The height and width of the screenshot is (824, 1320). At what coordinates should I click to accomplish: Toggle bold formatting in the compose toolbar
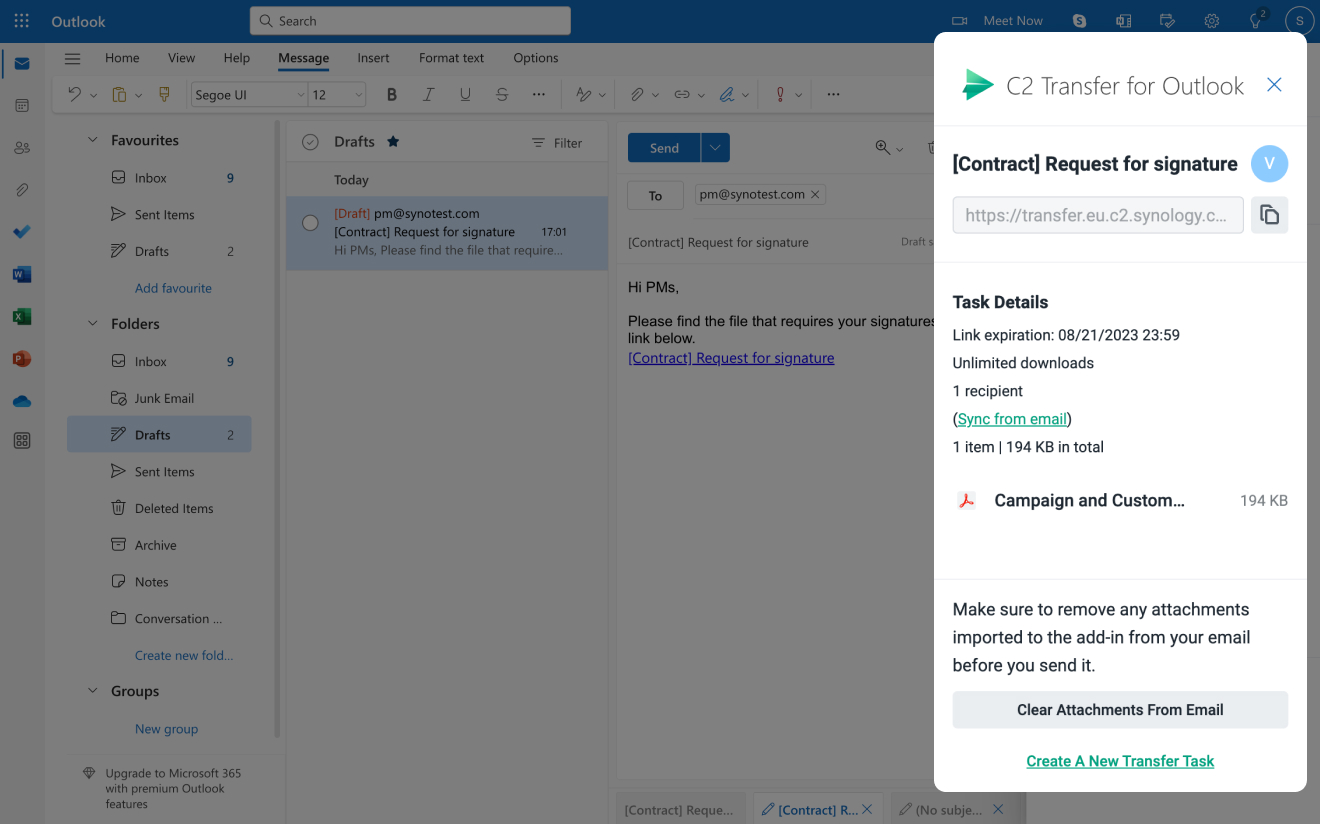[x=391, y=94]
